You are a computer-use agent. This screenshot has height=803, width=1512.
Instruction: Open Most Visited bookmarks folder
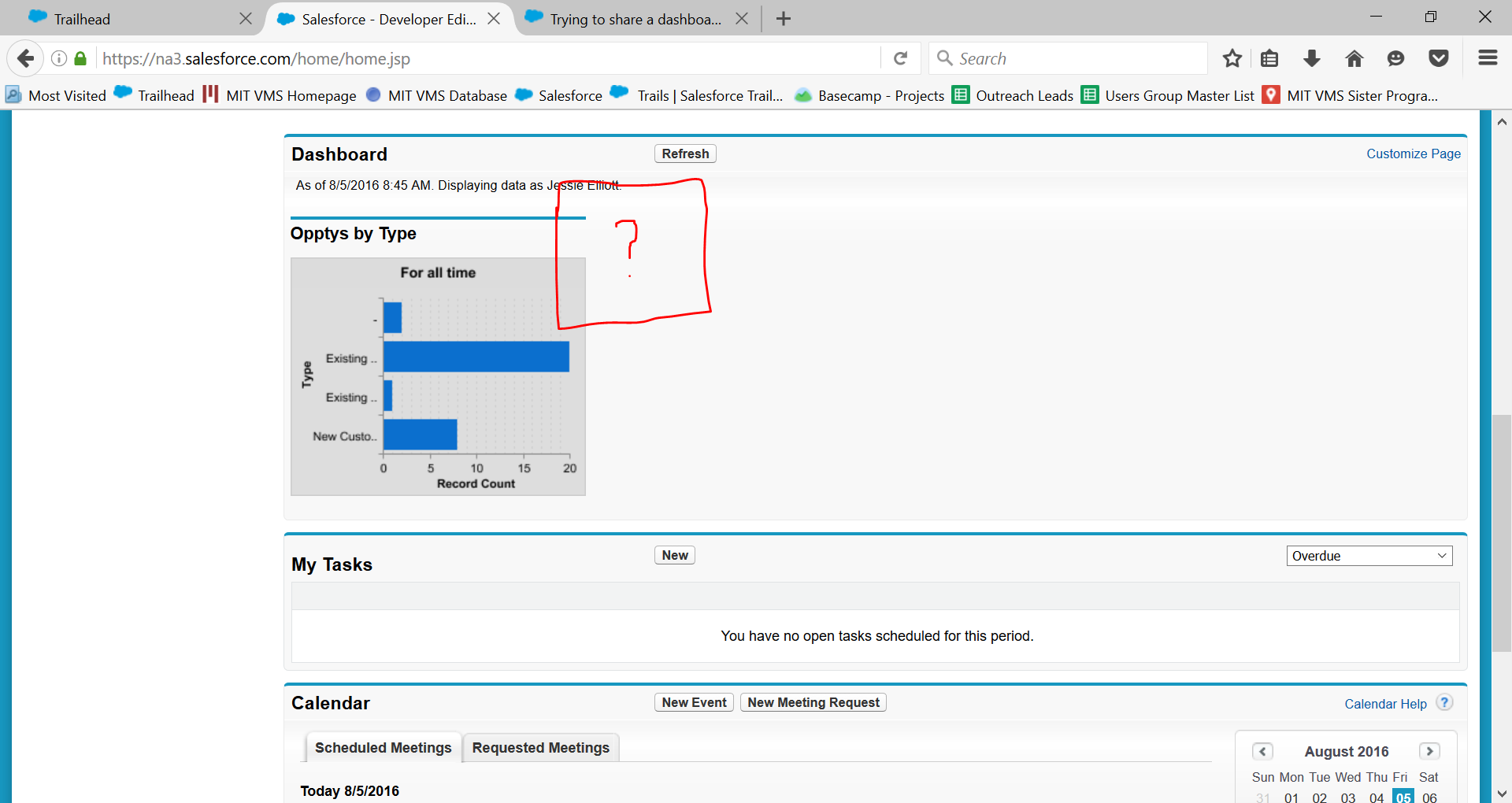[x=56, y=95]
